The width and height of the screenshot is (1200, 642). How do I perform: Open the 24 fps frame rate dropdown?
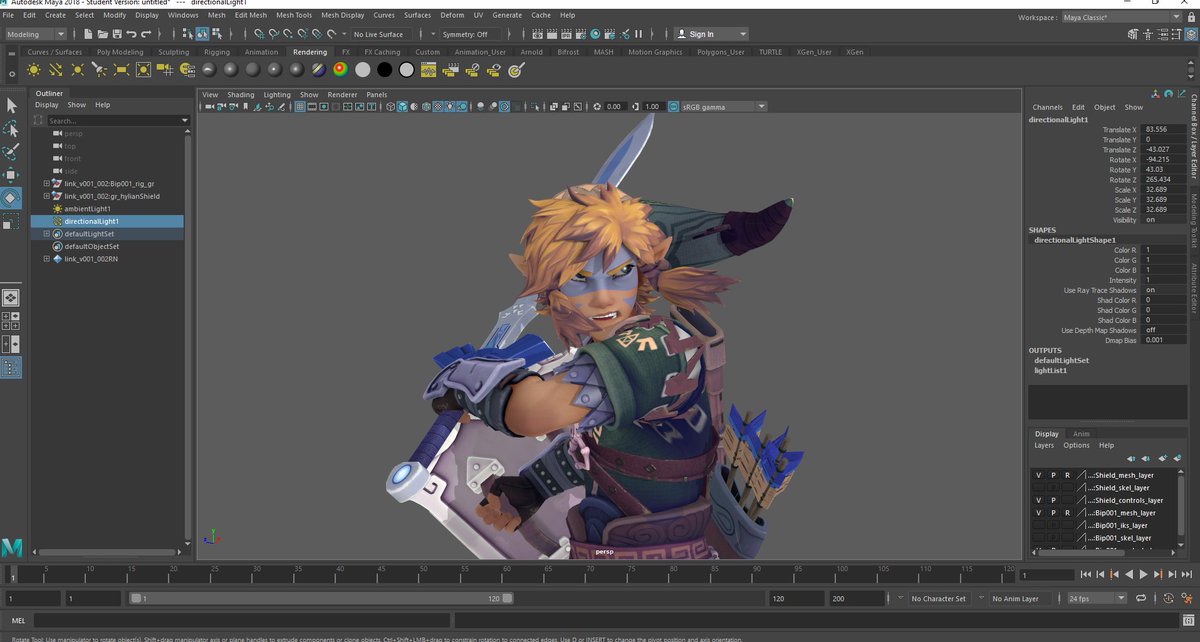click(1097, 598)
